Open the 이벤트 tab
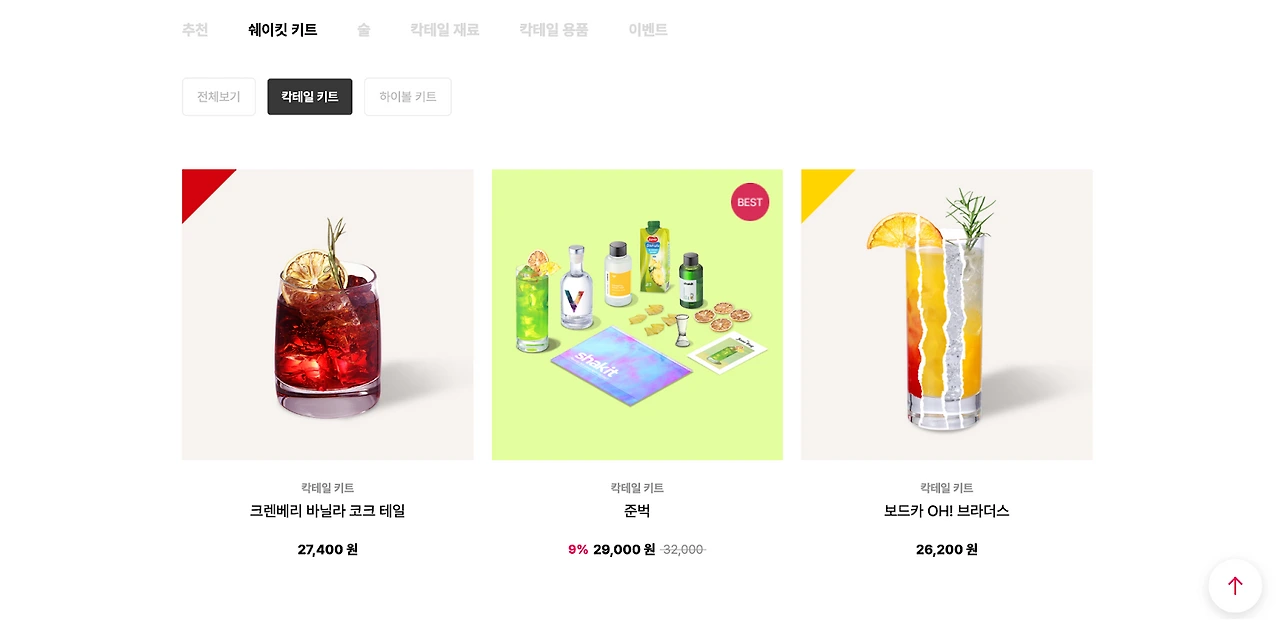 648,30
